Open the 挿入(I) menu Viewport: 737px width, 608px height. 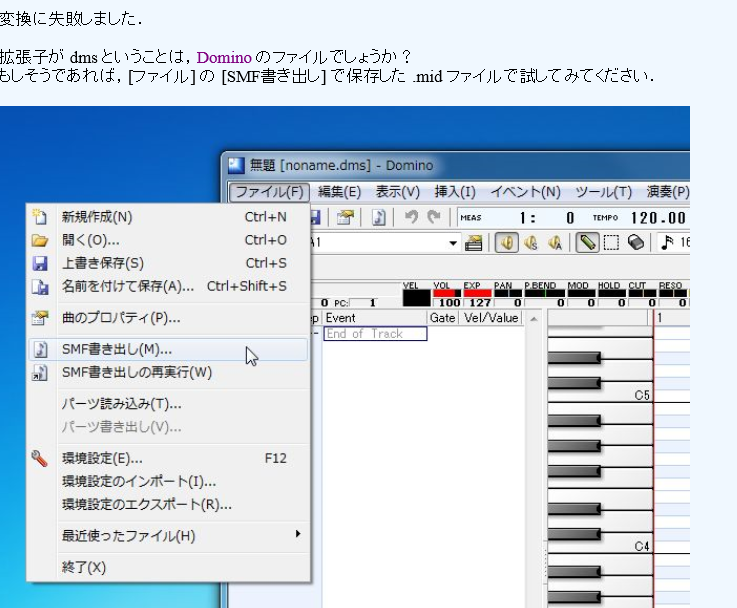click(x=455, y=192)
